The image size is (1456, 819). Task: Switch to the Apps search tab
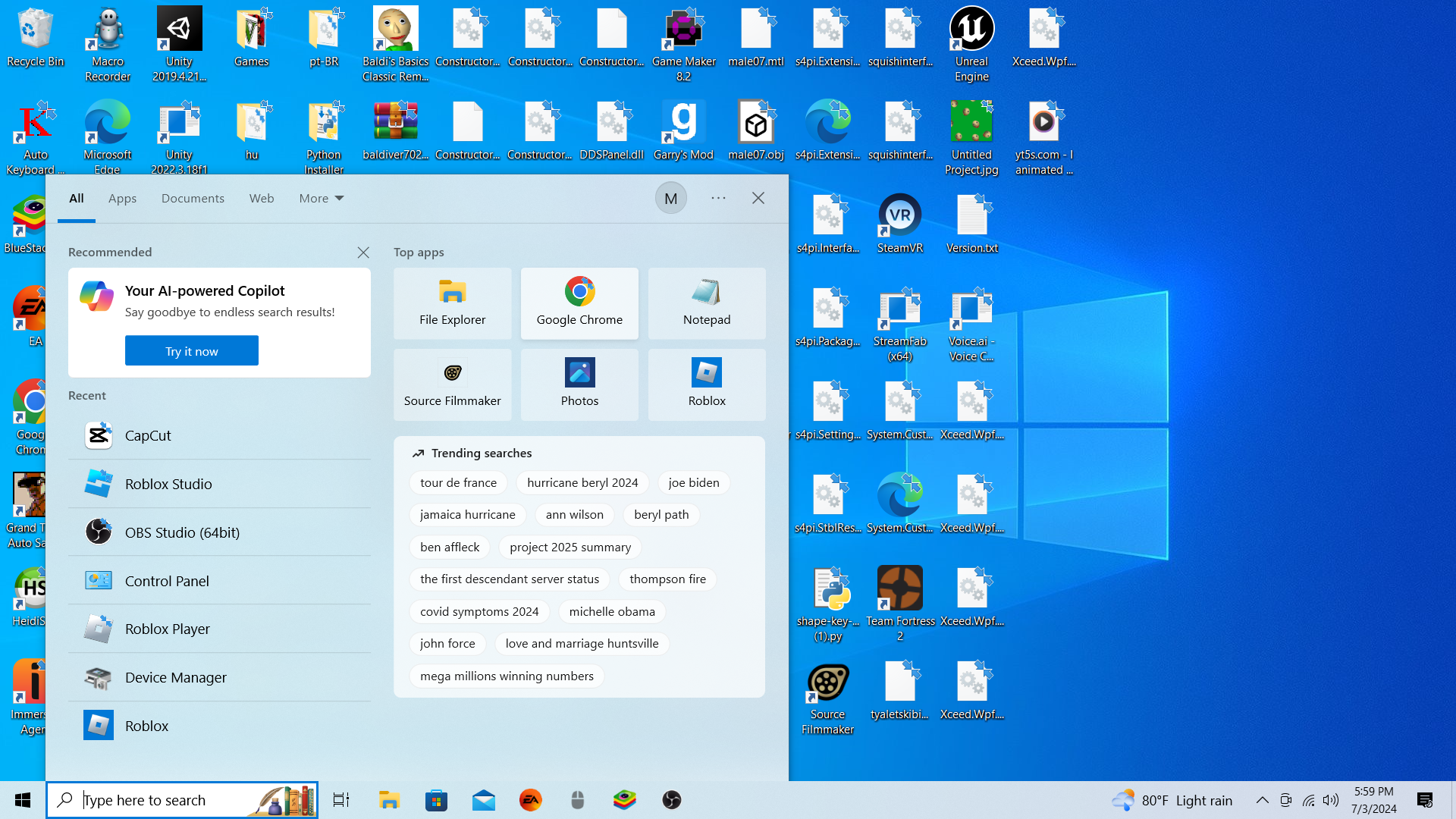[x=122, y=198]
